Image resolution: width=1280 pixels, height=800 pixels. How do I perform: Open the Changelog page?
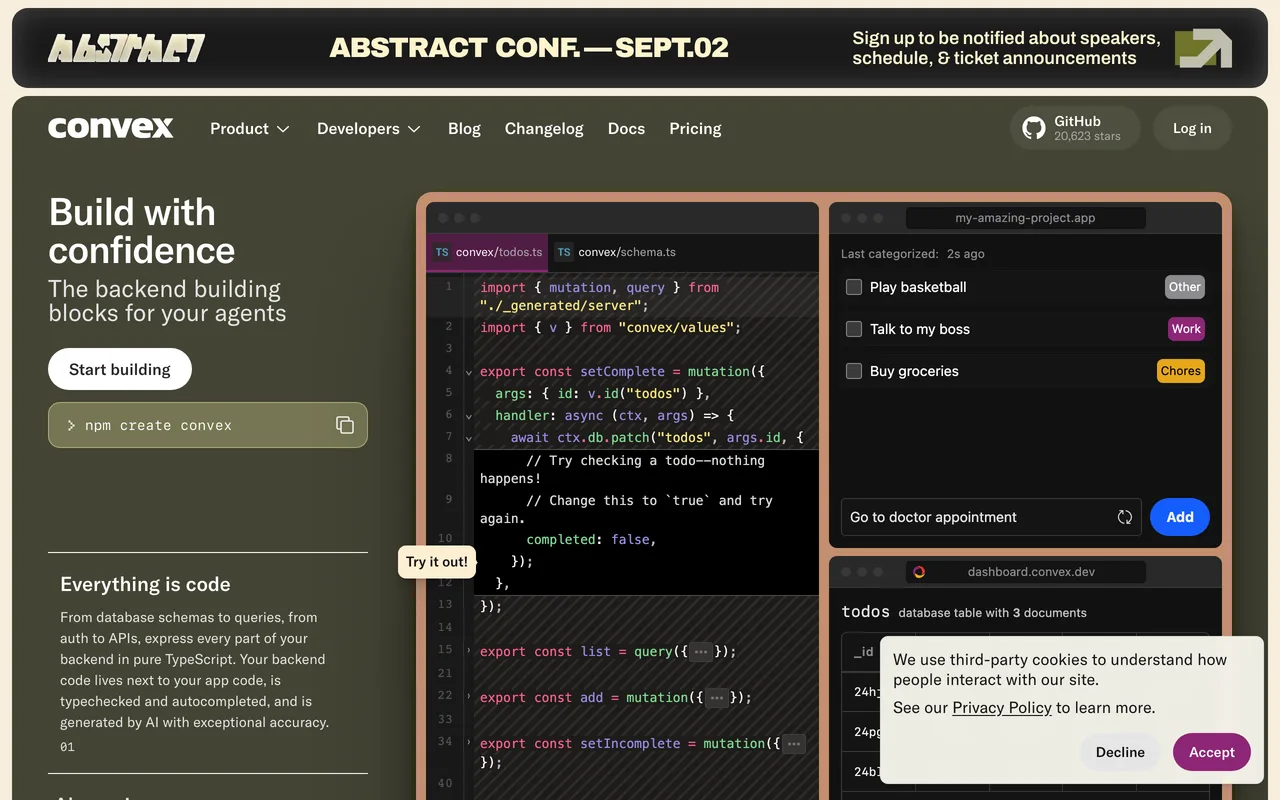(x=544, y=128)
